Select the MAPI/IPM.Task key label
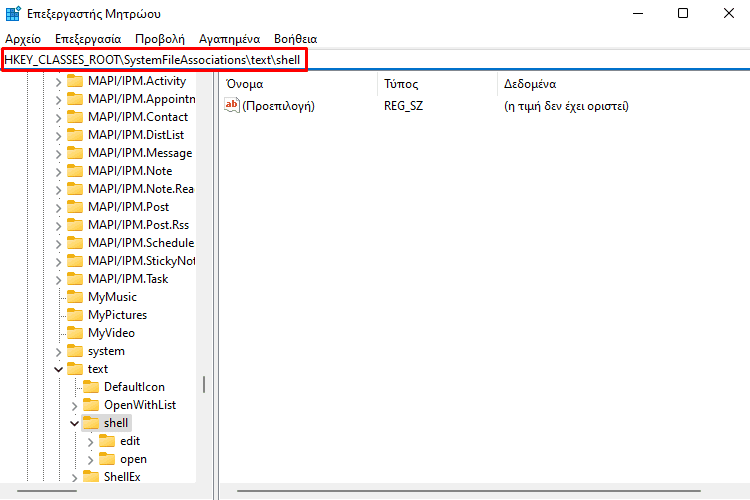This screenshot has width=750, height=500. point(128,278)
